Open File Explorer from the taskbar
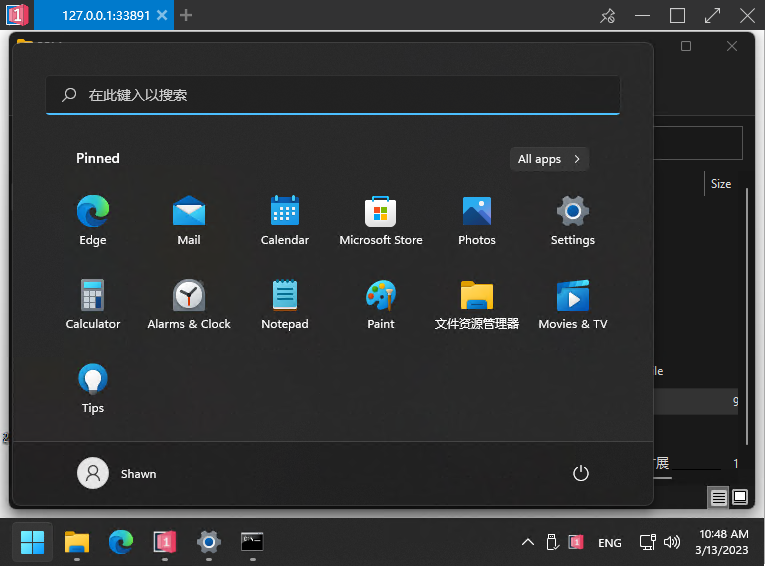Screen dimensions: 765x566 [77, 542]
